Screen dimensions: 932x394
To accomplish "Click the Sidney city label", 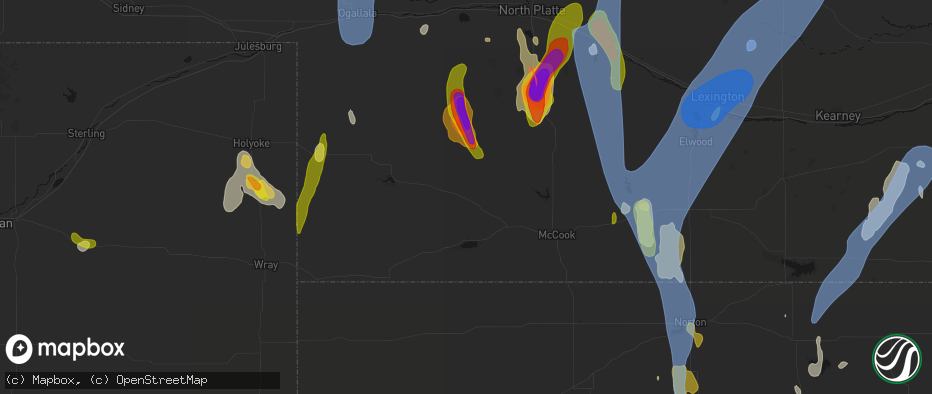I will pyautogui.click(x=128, y=8).
